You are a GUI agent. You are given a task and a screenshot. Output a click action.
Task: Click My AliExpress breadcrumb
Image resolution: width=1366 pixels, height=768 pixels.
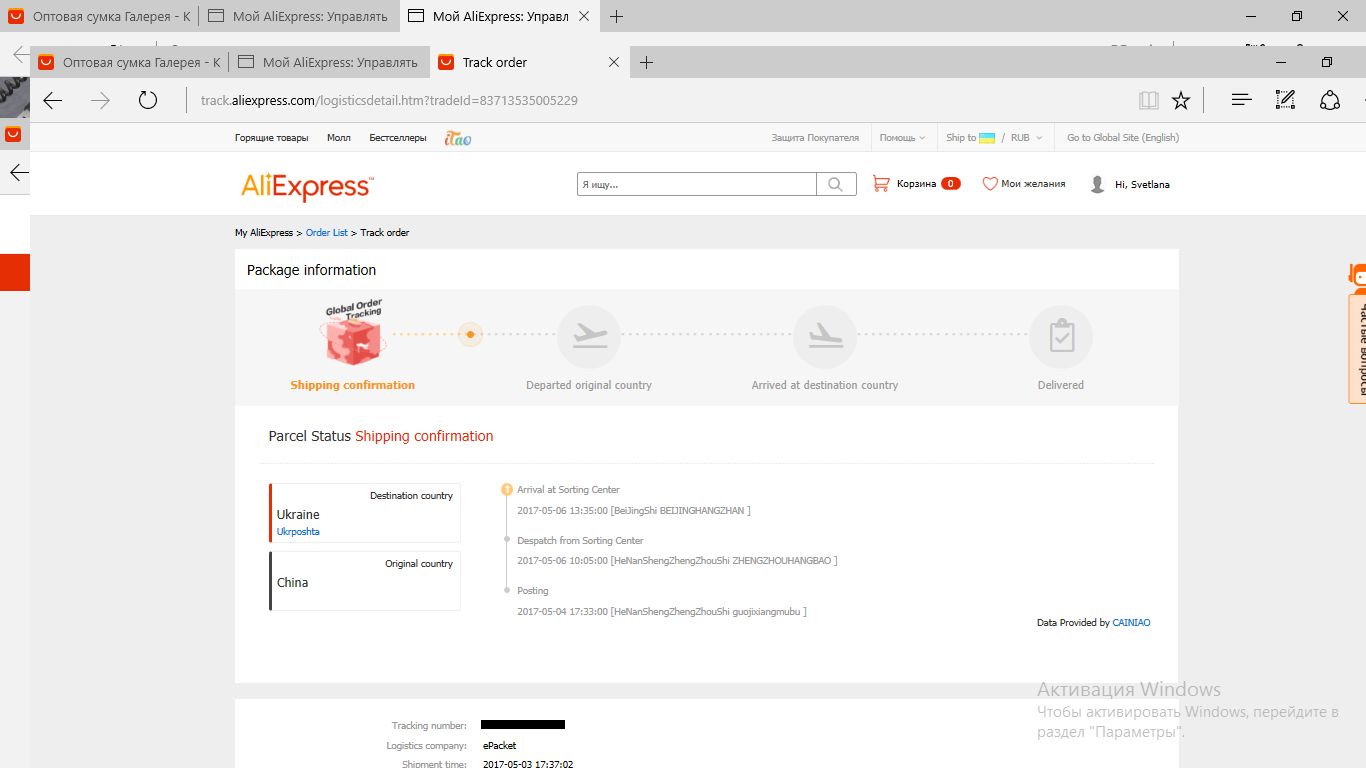click(264, 233)
